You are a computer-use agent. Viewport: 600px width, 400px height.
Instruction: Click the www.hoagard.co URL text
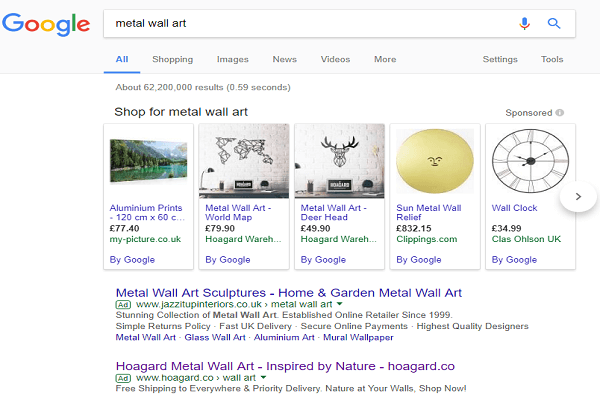click(174, 378)
